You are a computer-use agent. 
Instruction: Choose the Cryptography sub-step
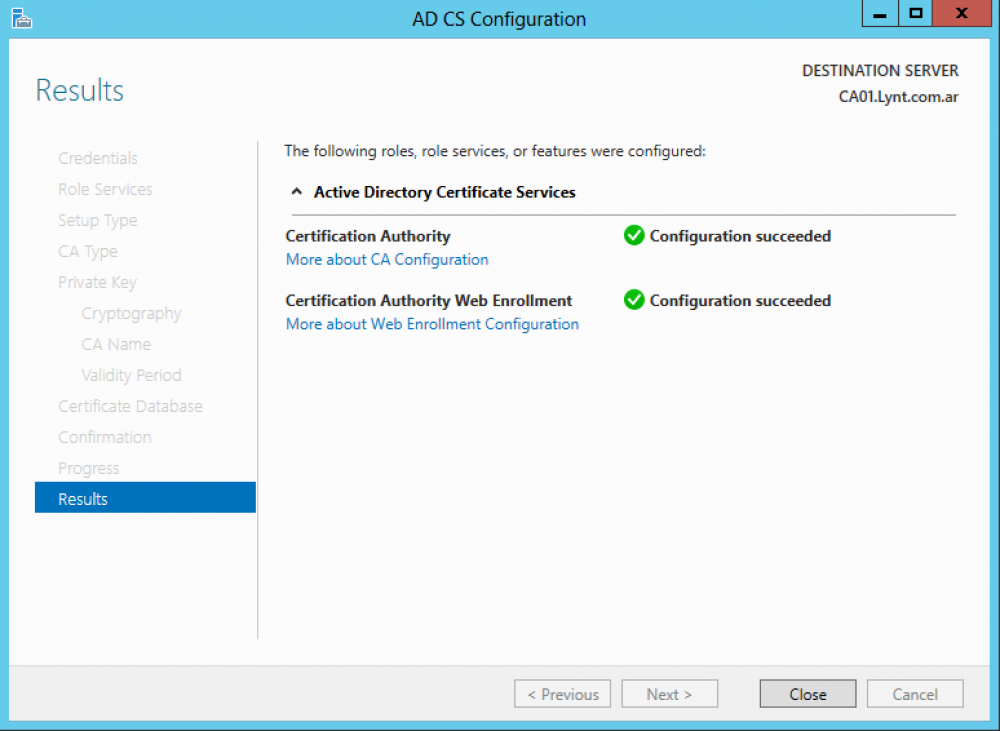click(x=131, y=313)
